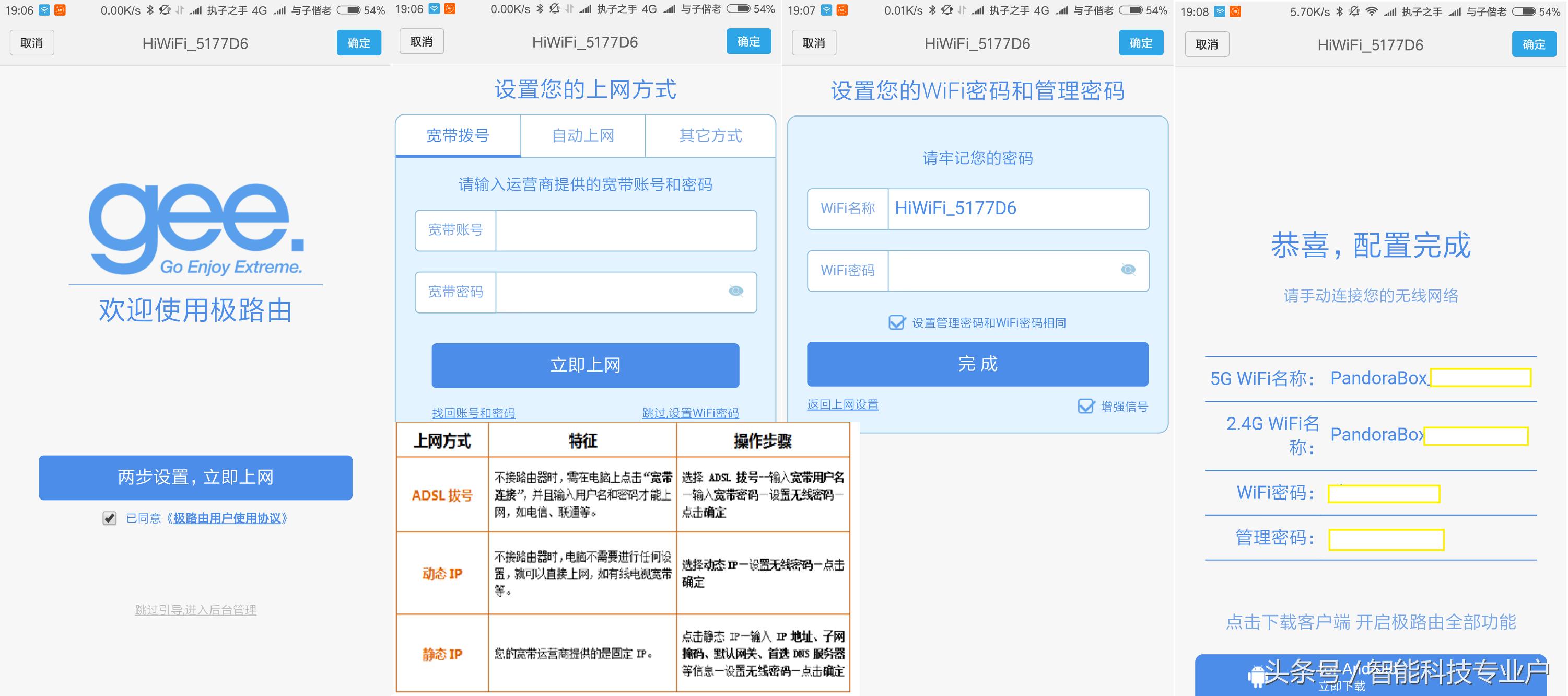Screen dimensions: 1568x696
Task: Open the 其它方式 tab
Action: click(710, 136)
